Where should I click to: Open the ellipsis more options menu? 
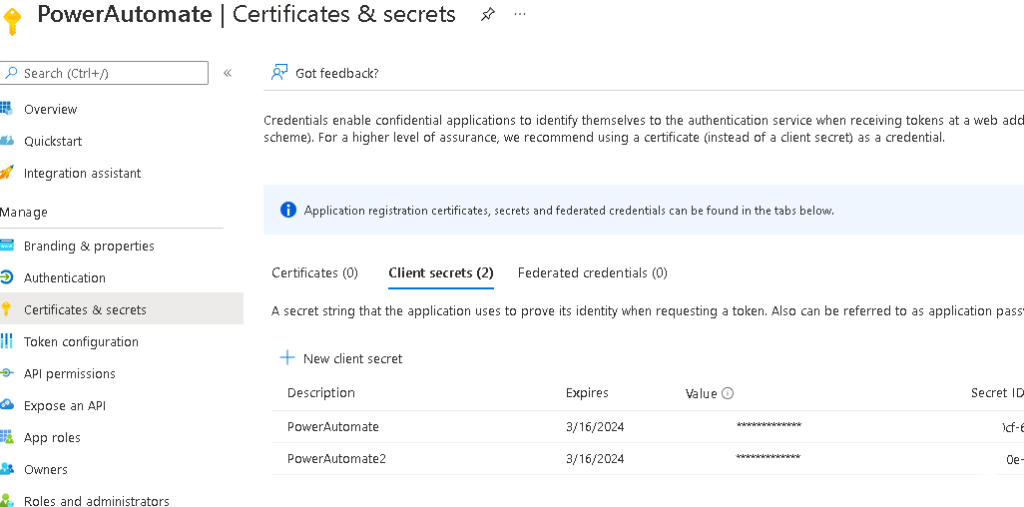coord(520,15)
